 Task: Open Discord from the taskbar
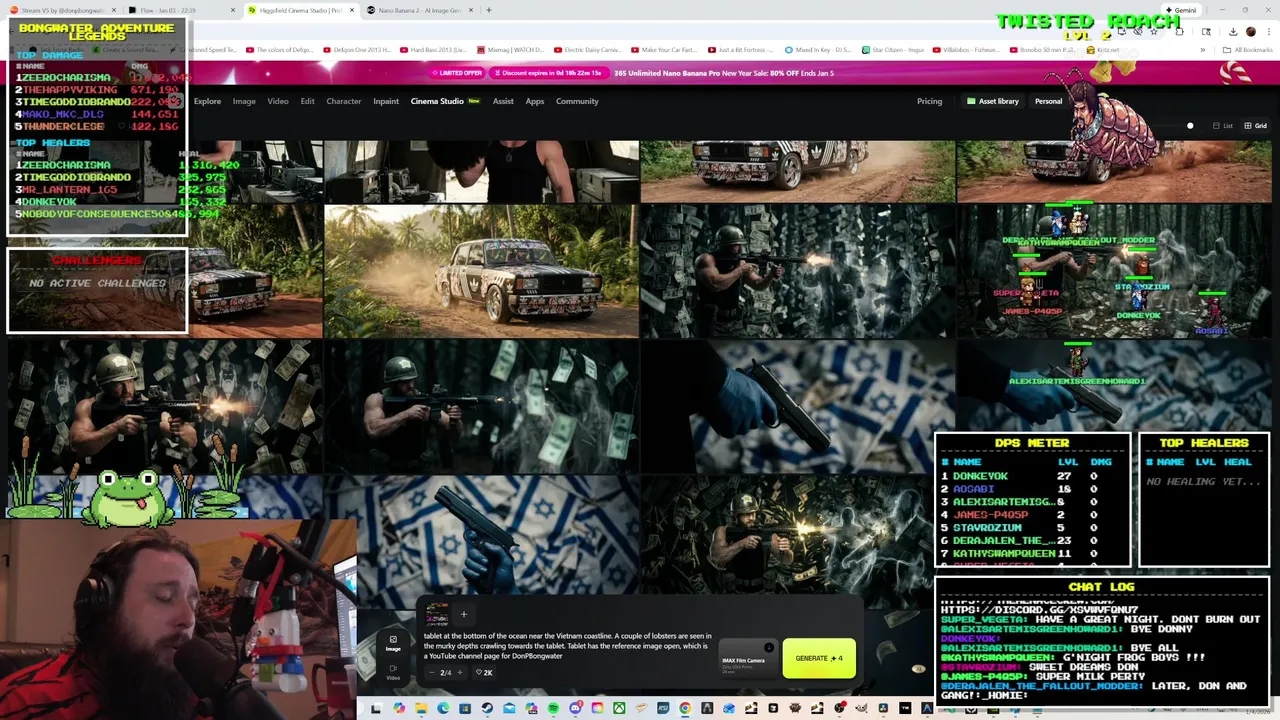[575, 708]
